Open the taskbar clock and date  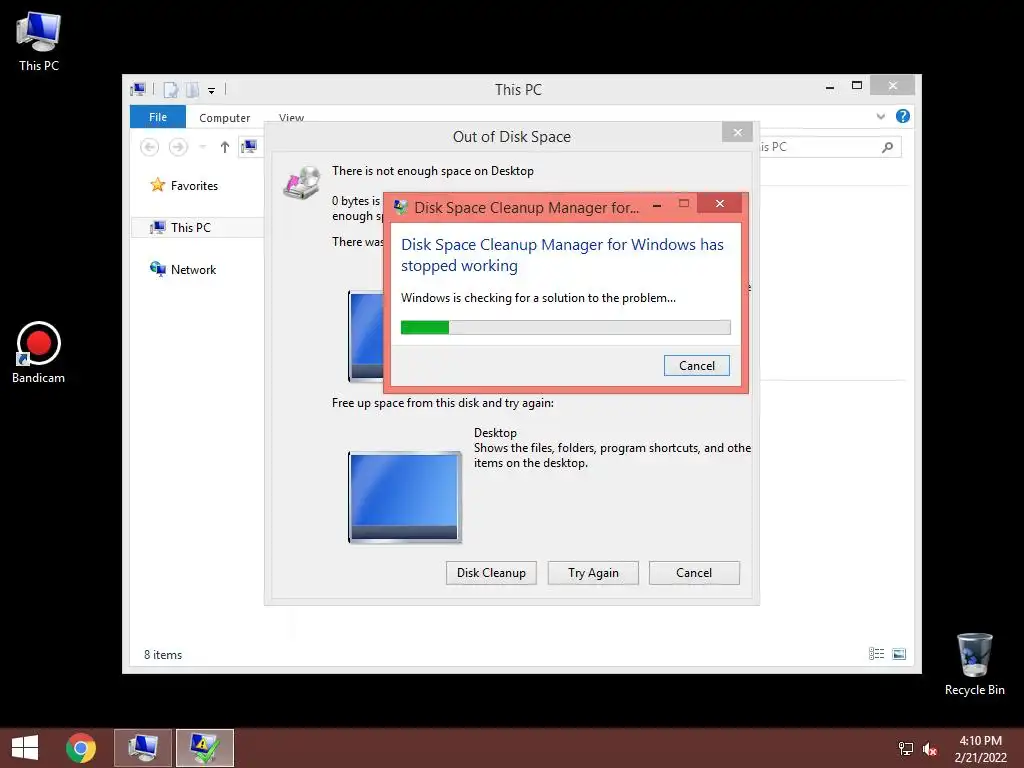[980, 748]
